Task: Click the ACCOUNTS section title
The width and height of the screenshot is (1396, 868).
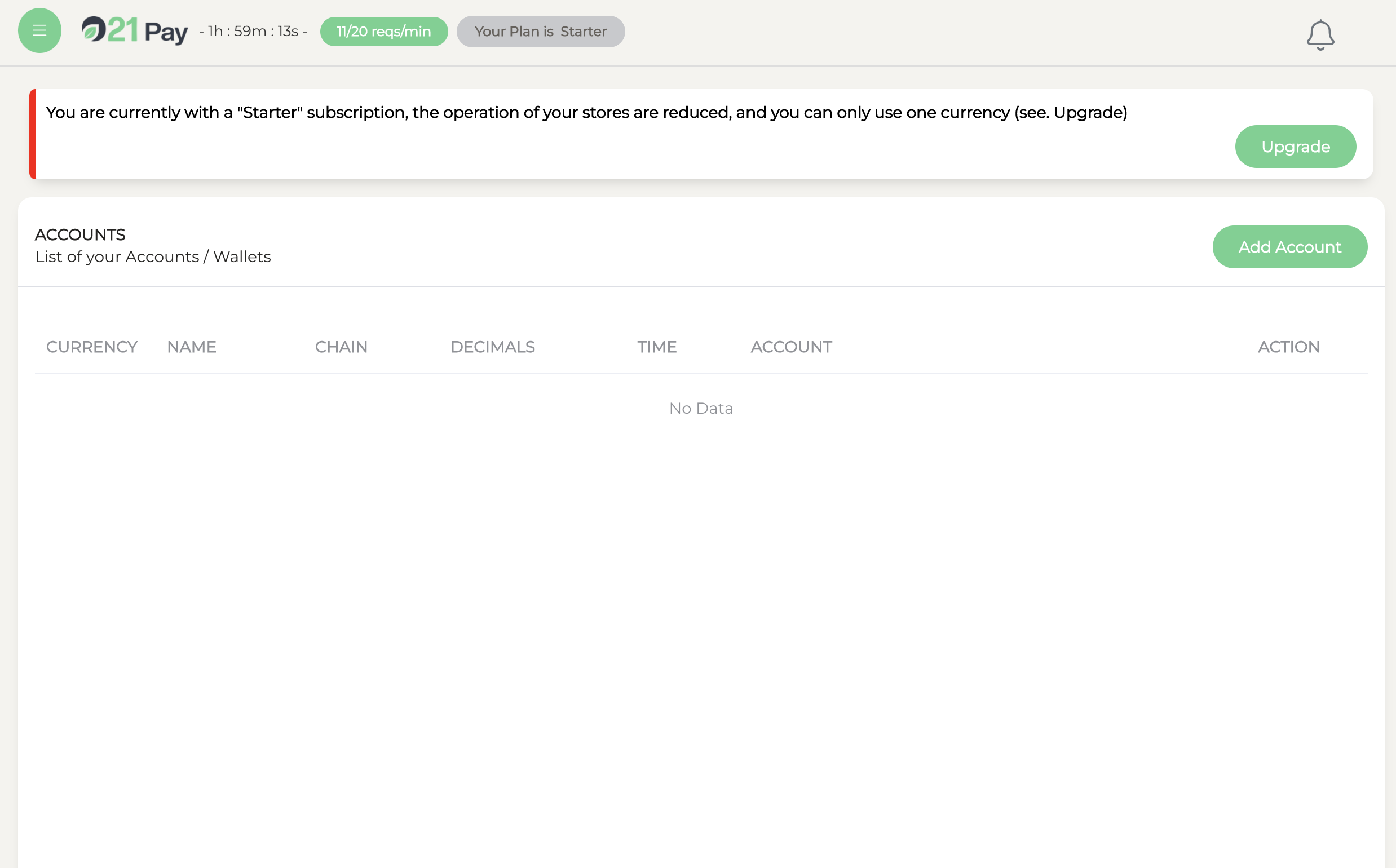Action: pyautogui.click(x=80, y=235)
